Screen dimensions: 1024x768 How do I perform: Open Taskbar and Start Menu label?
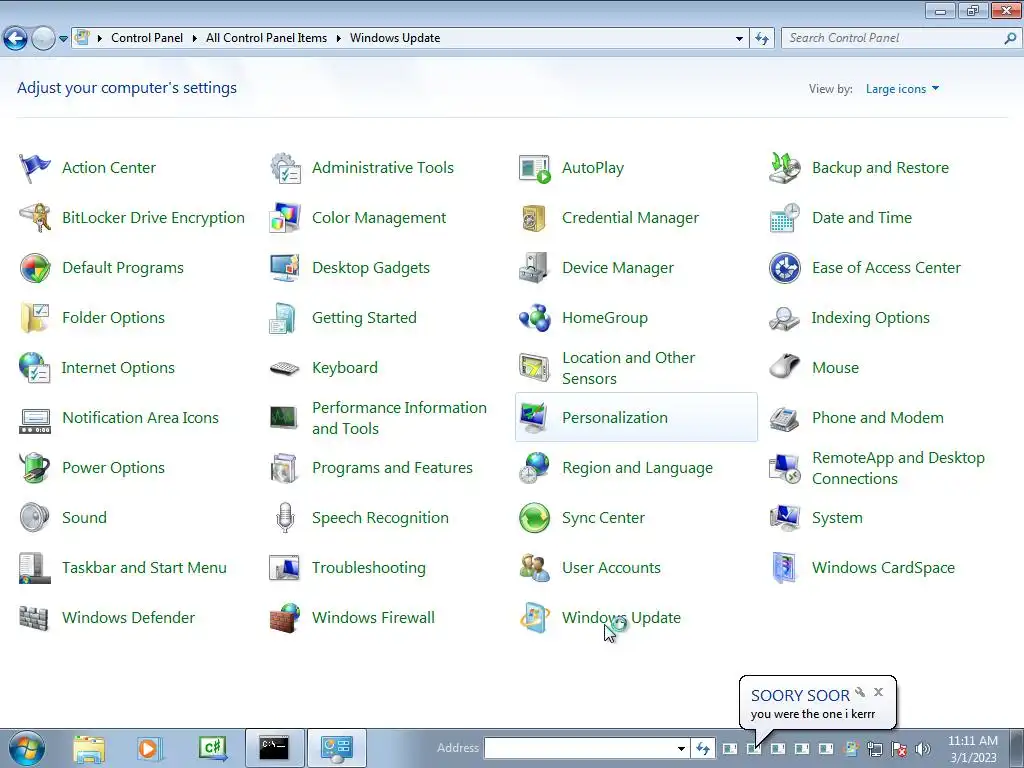pos(144,568)
